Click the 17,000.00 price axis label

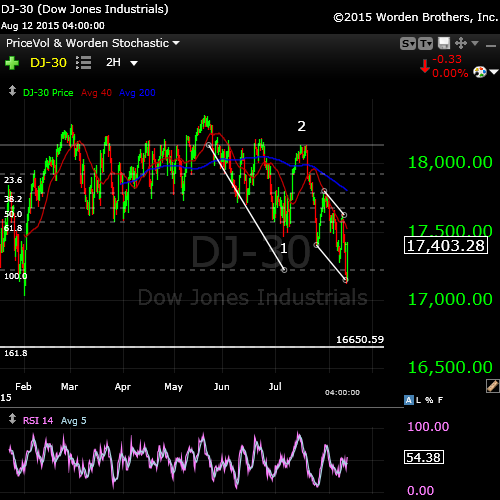click(x=450, y=299)
